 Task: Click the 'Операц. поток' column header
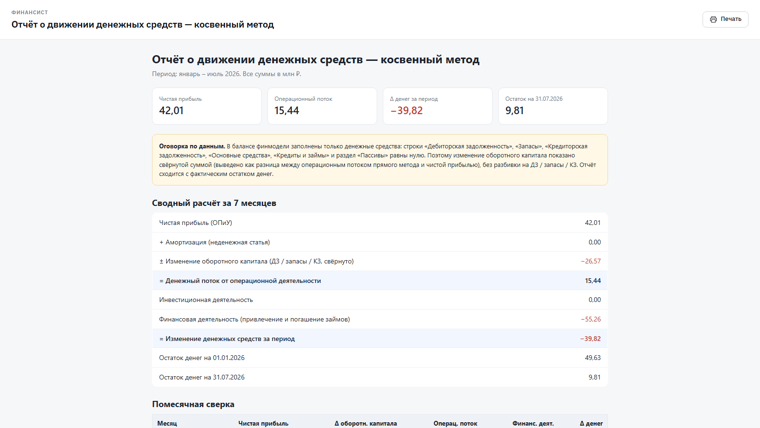click(455, 424)
